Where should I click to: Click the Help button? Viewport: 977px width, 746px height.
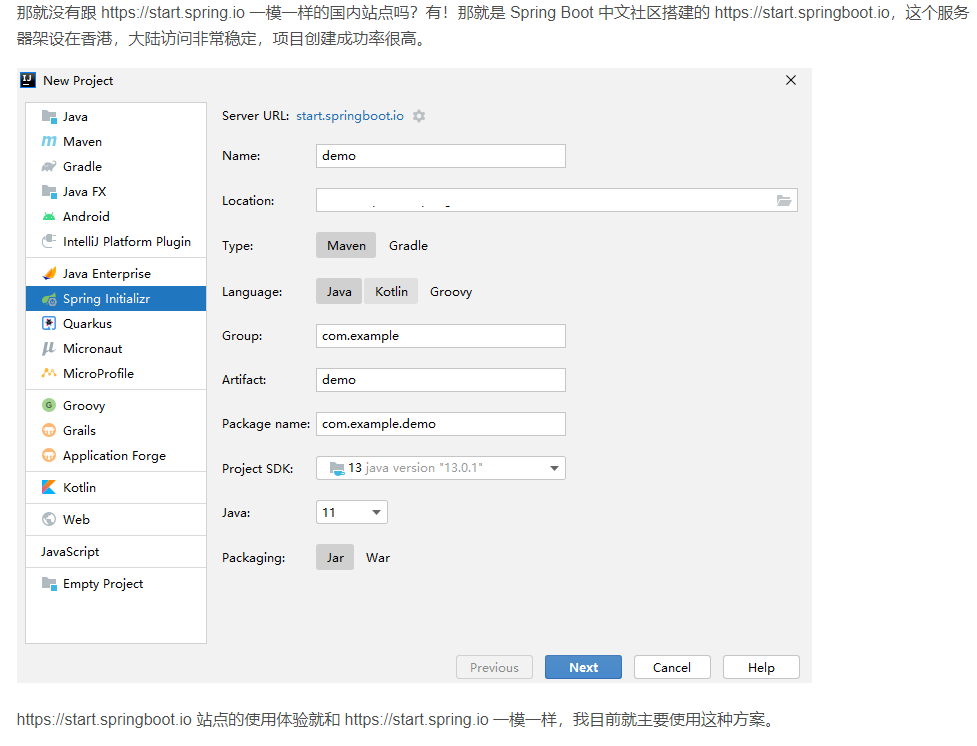point(761,667)
